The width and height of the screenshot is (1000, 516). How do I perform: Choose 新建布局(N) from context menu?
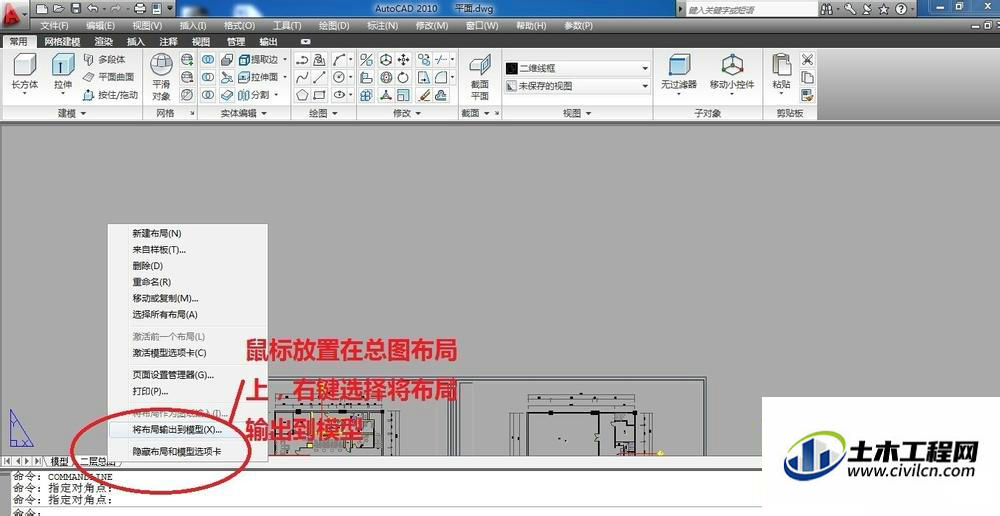coord(188,234)
